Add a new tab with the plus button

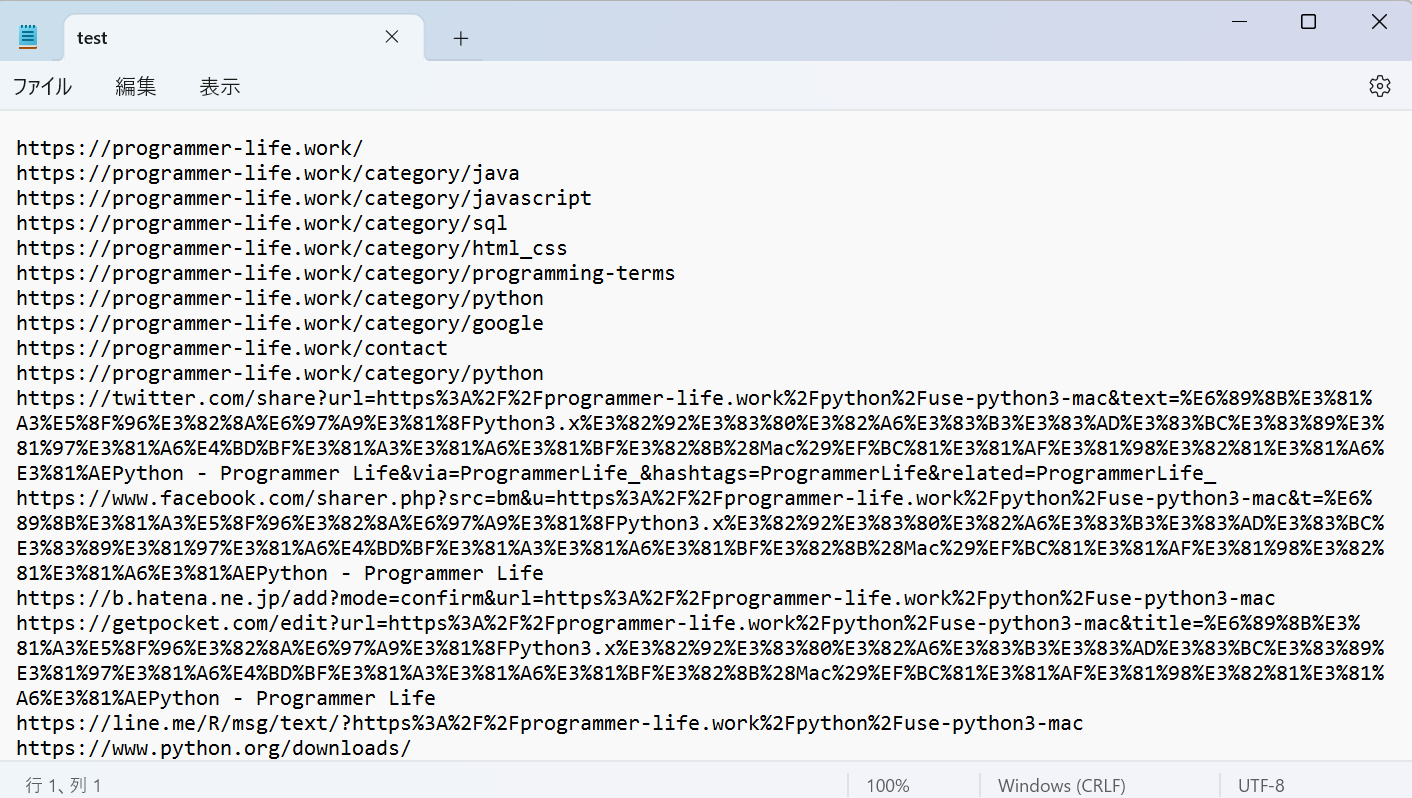(x=460, y=38)
